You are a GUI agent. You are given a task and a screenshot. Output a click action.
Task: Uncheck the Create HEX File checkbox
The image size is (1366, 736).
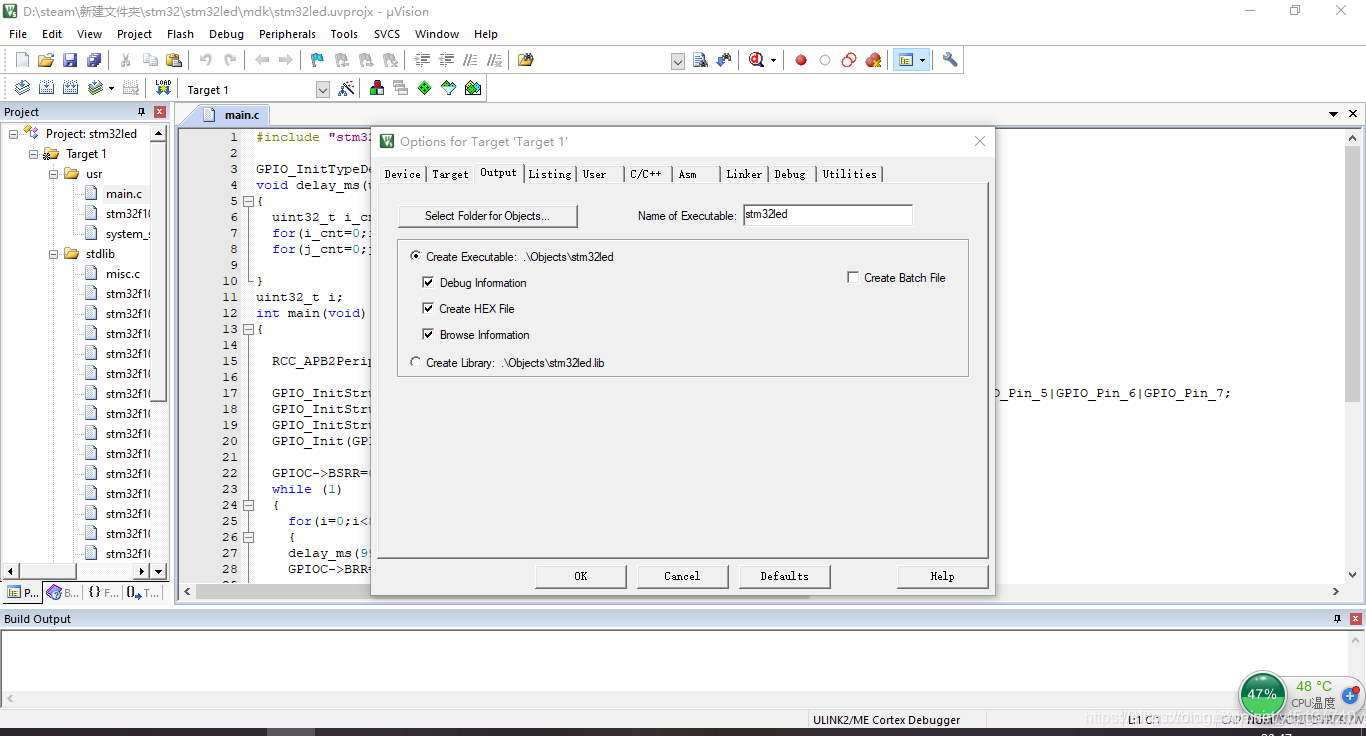click(428, 309)
